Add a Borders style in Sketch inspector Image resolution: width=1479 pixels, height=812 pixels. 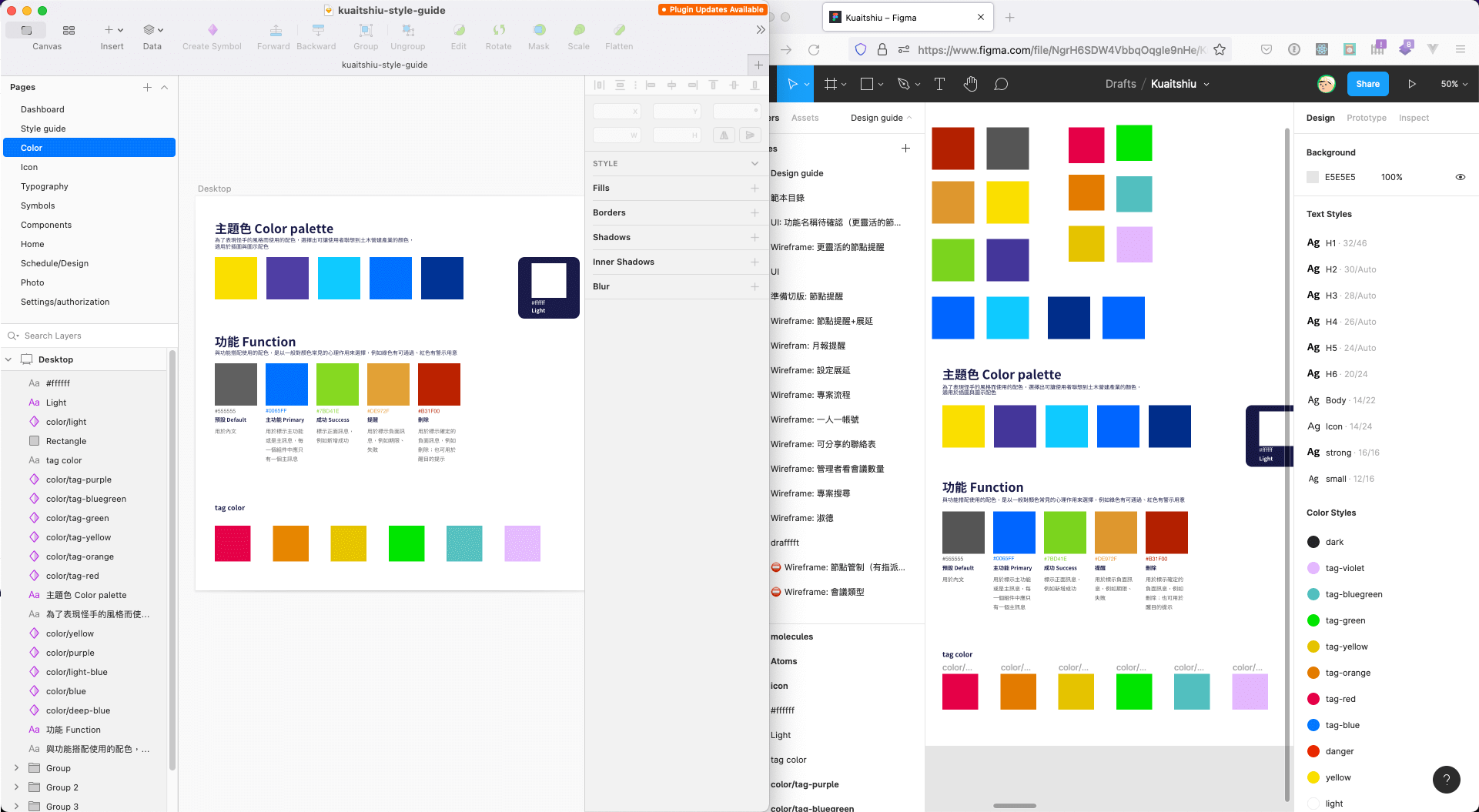755,212
